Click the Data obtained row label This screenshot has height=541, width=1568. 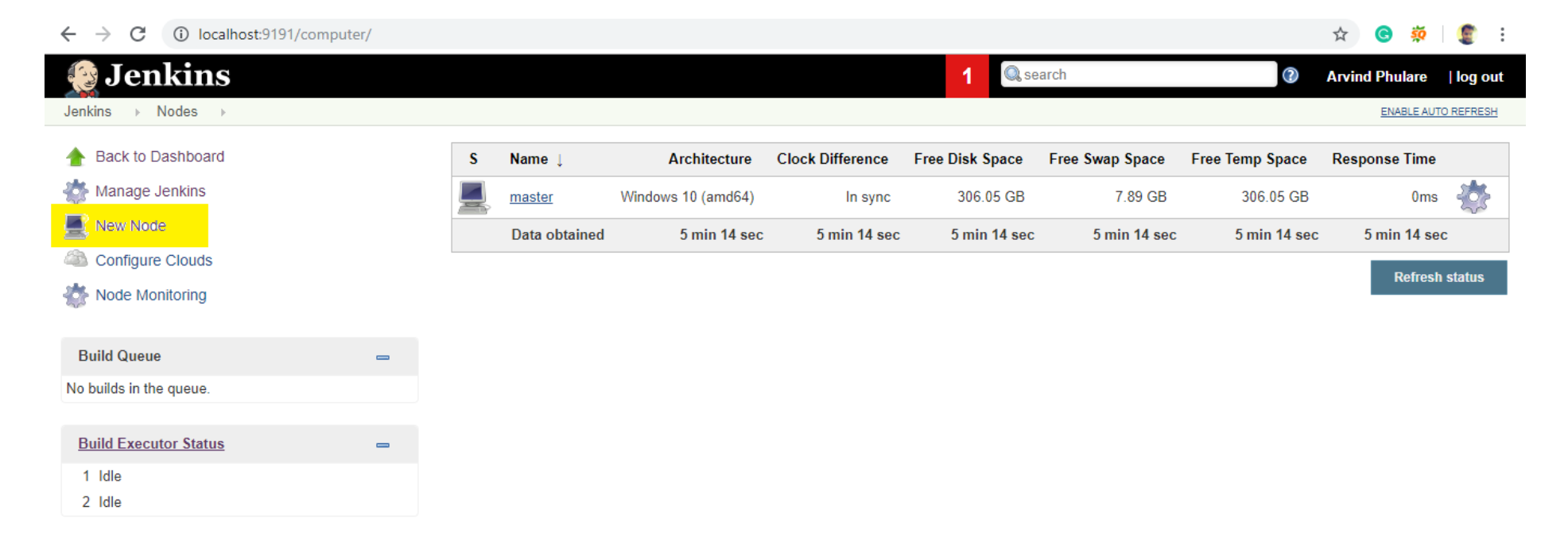click(x=557, y=235)
